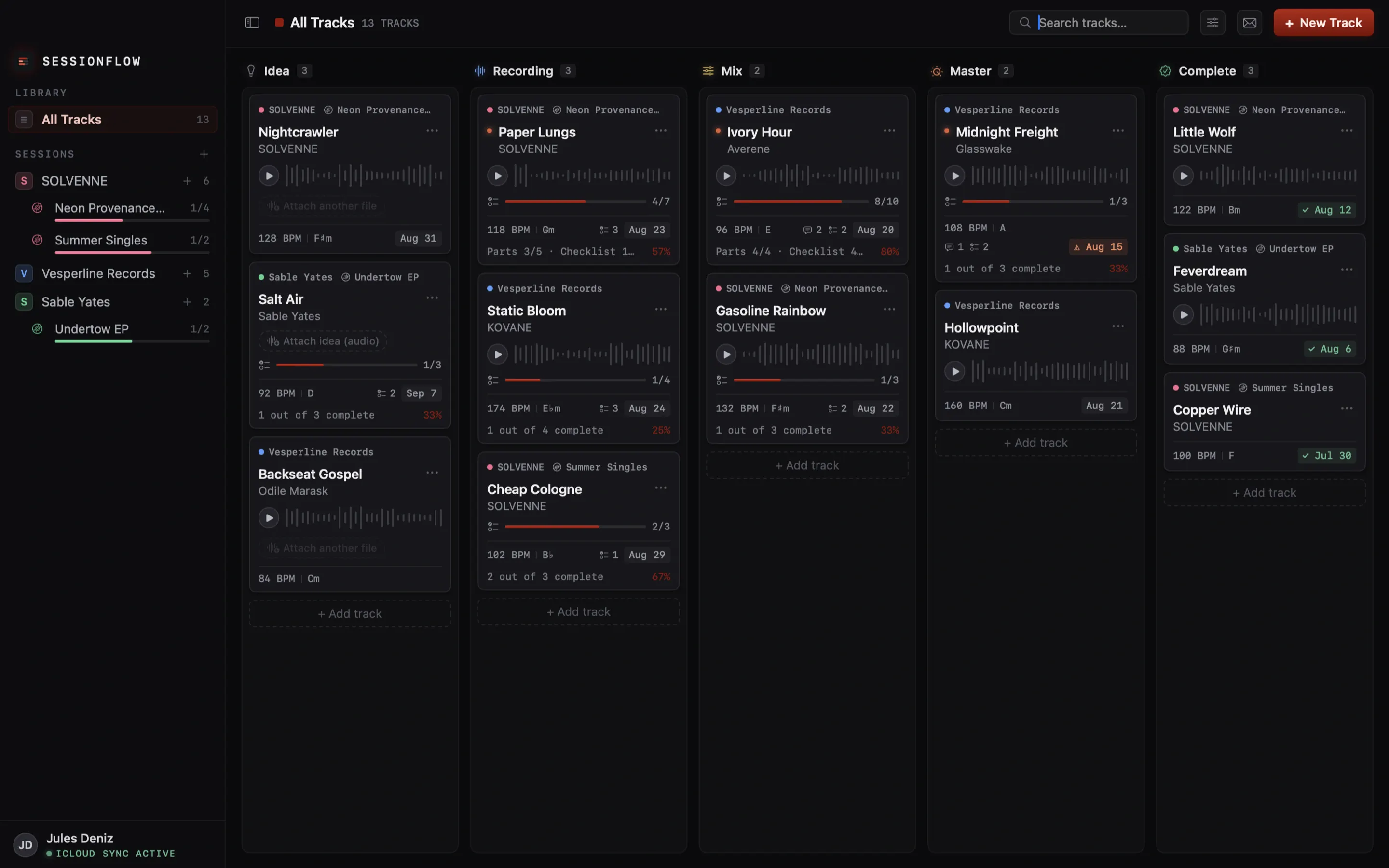Play the Static Bloom track
The image size is (1389, 868).
(x=497, y=353)
